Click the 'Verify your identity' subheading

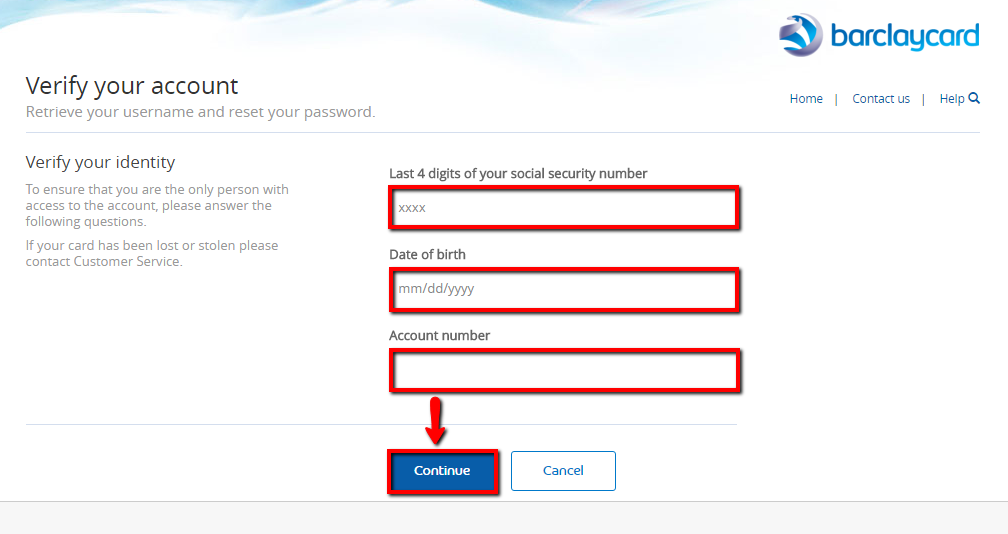pyautogui.click(x=100, y=162)
